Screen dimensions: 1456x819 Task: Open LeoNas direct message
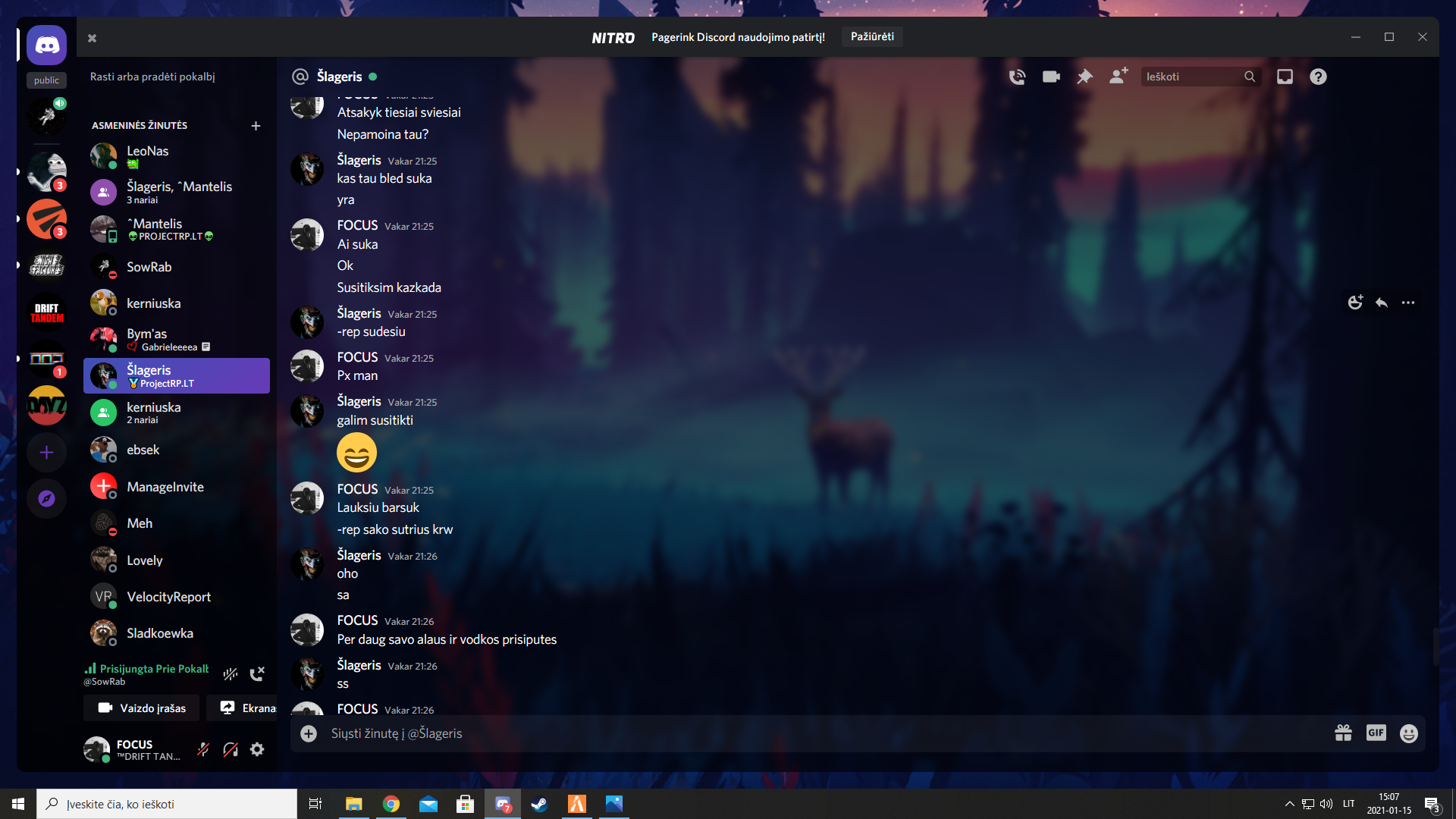pos(177,156)
